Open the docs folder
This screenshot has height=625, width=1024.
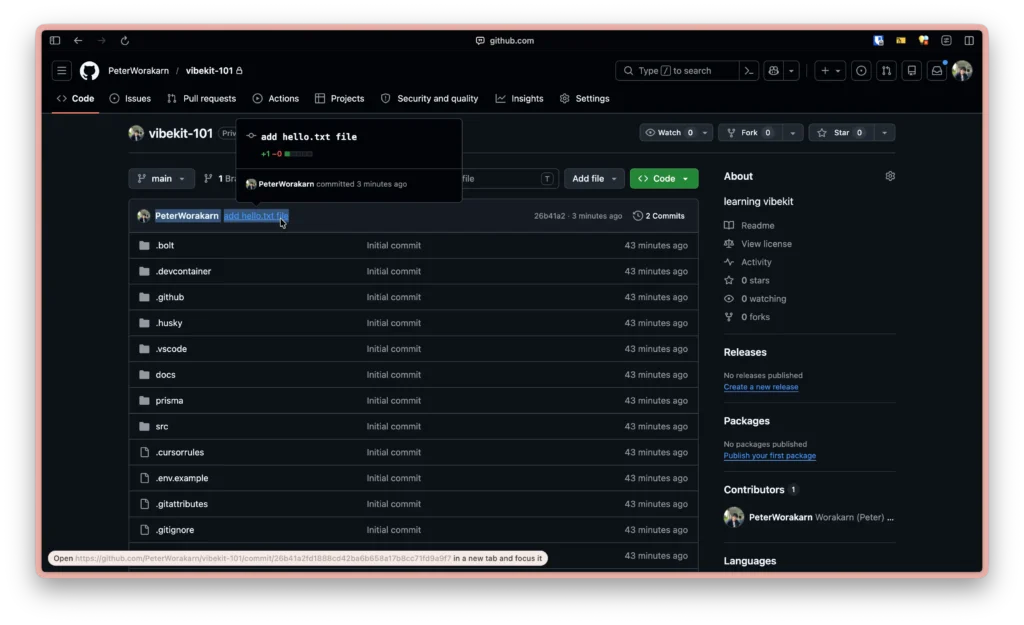165,375
